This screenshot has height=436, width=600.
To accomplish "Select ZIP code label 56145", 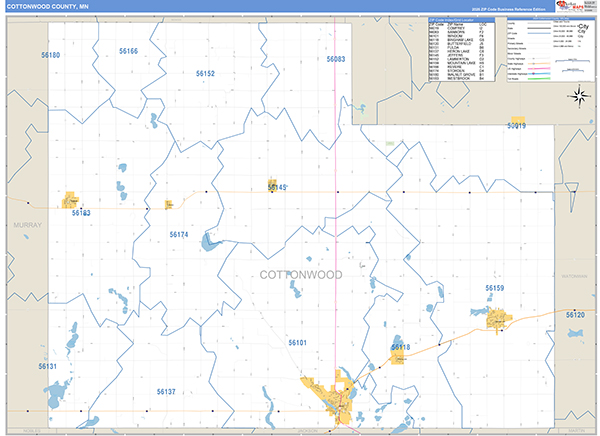I will coord(277,187).
